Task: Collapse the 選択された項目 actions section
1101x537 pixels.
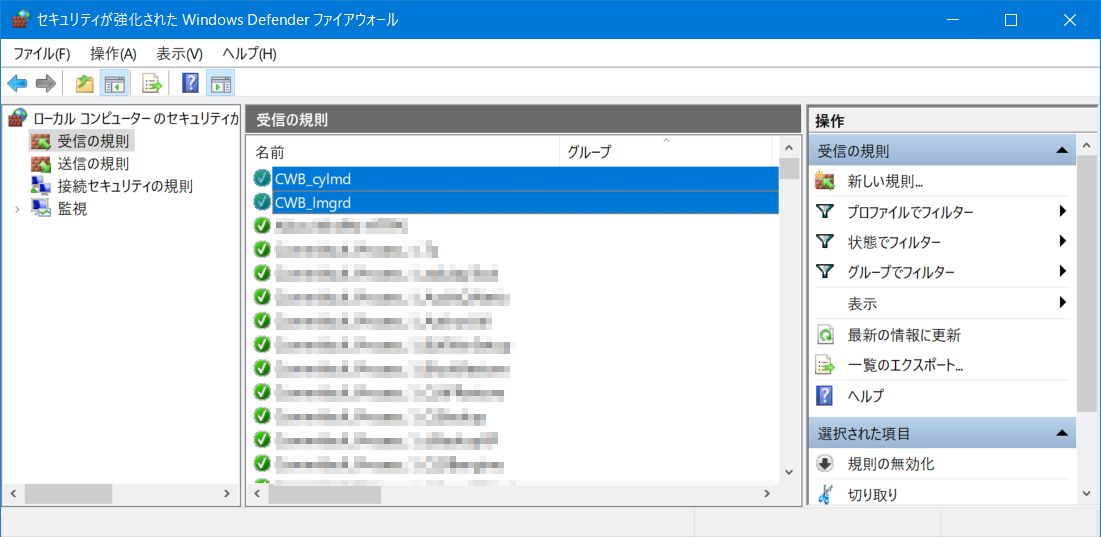Action: (x=1062, y=434)
